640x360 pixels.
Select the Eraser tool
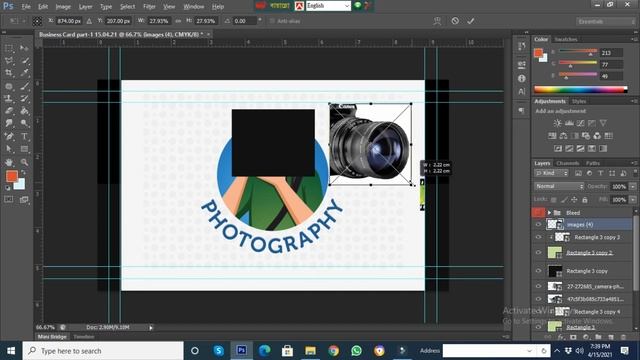pyautogui.click(x=9, y=111)
